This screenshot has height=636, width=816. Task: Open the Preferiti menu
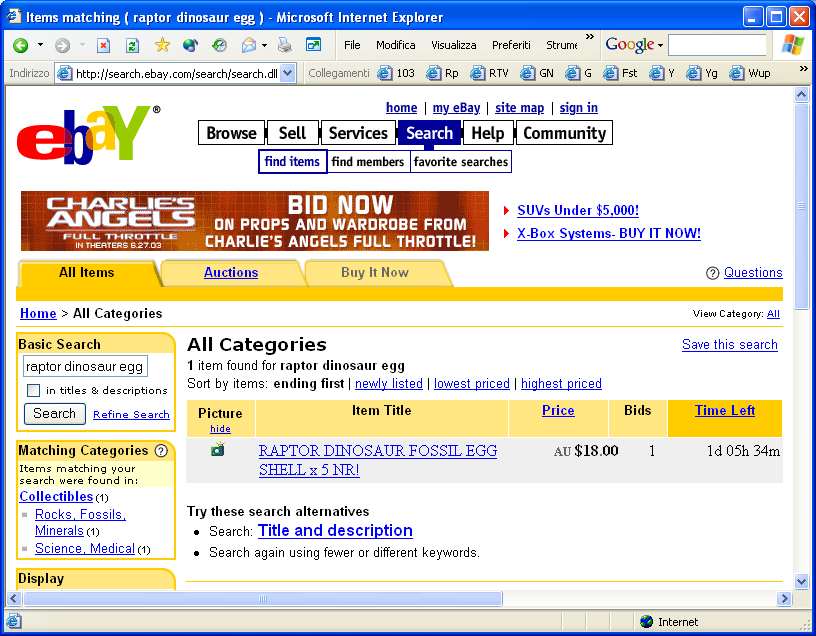click(511, 45)
